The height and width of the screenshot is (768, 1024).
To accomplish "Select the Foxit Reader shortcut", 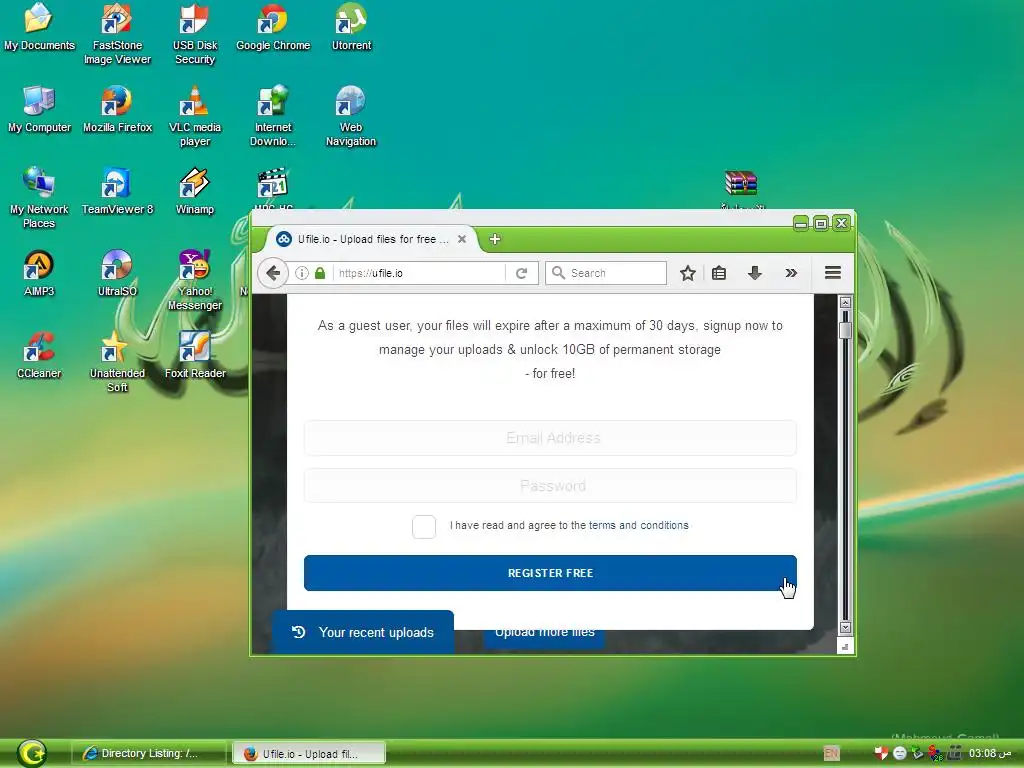I will coord(195,355).
